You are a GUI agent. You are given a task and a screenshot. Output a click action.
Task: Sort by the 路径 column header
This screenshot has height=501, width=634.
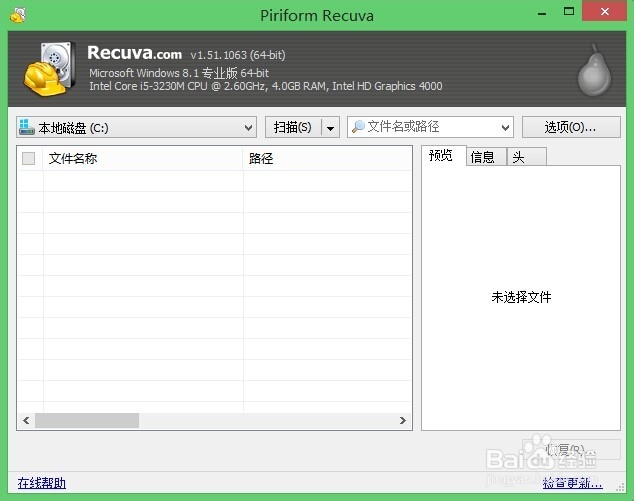pos(327,158)
